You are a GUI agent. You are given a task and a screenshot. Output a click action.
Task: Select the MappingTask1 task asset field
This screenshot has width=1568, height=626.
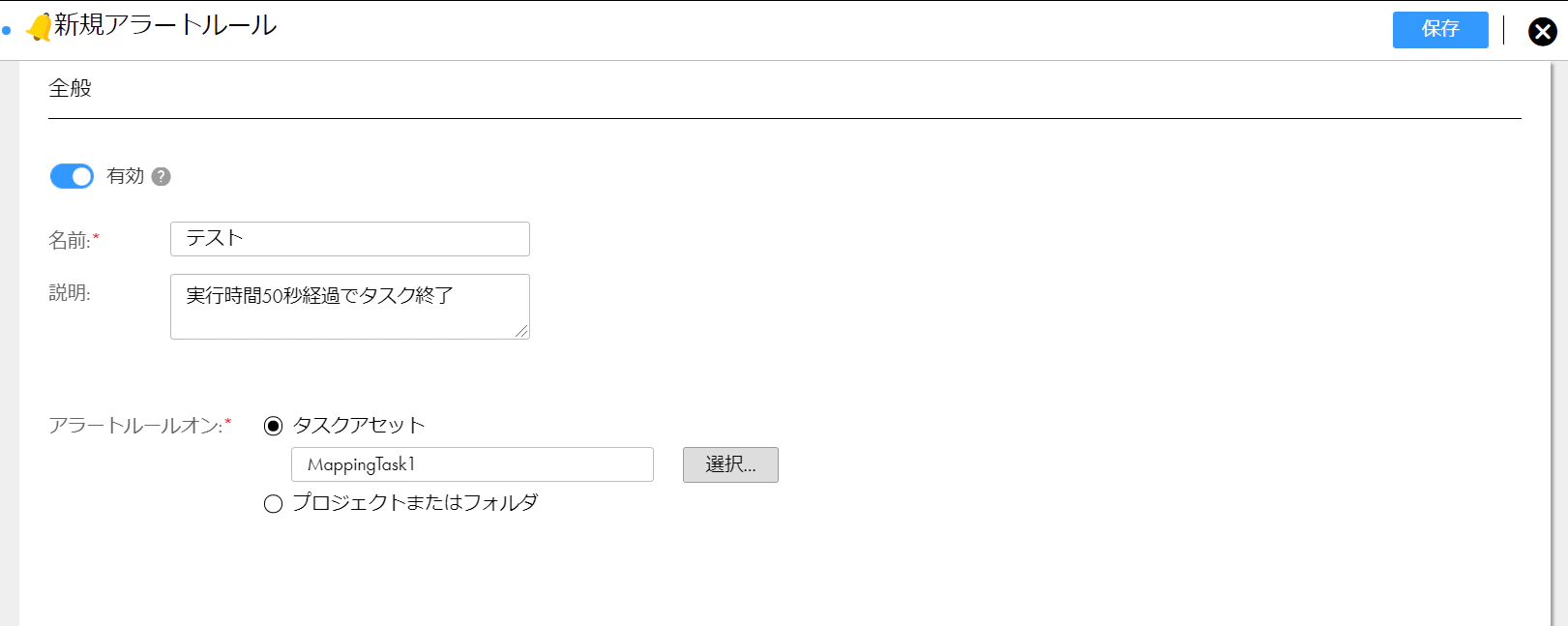(x=471, y=464)
